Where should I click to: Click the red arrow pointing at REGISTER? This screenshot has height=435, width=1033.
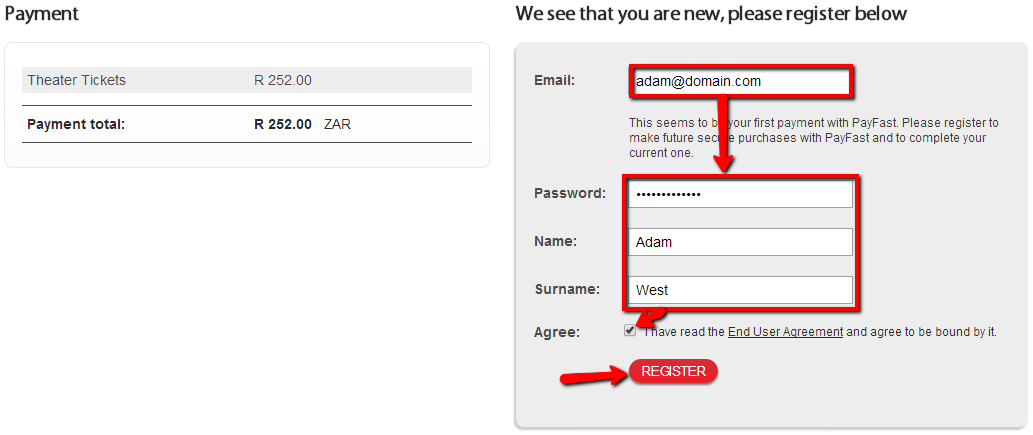click(593, 377)
